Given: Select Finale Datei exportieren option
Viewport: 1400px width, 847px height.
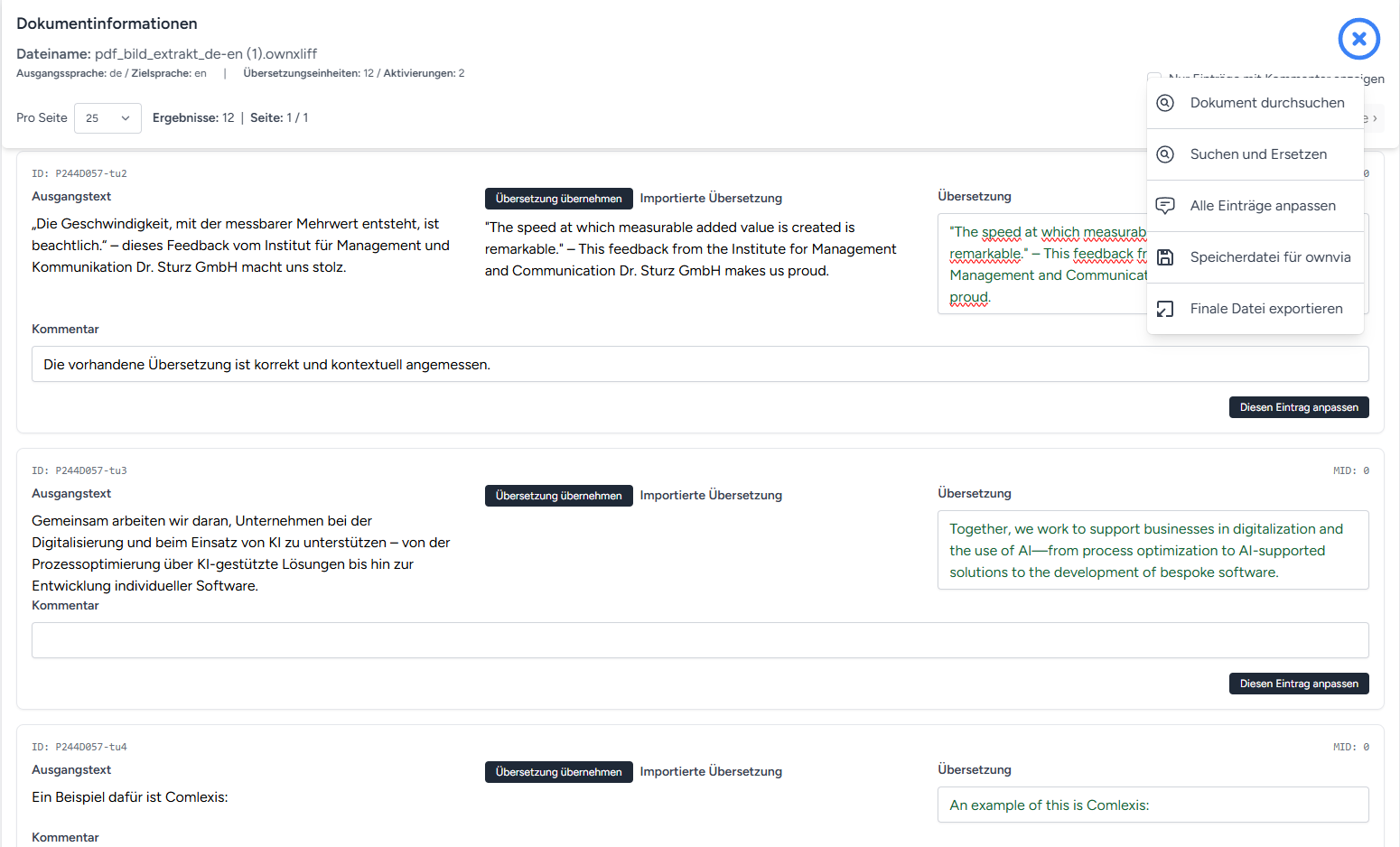Looking at the screenshot, I should [x=1255, y=309].
